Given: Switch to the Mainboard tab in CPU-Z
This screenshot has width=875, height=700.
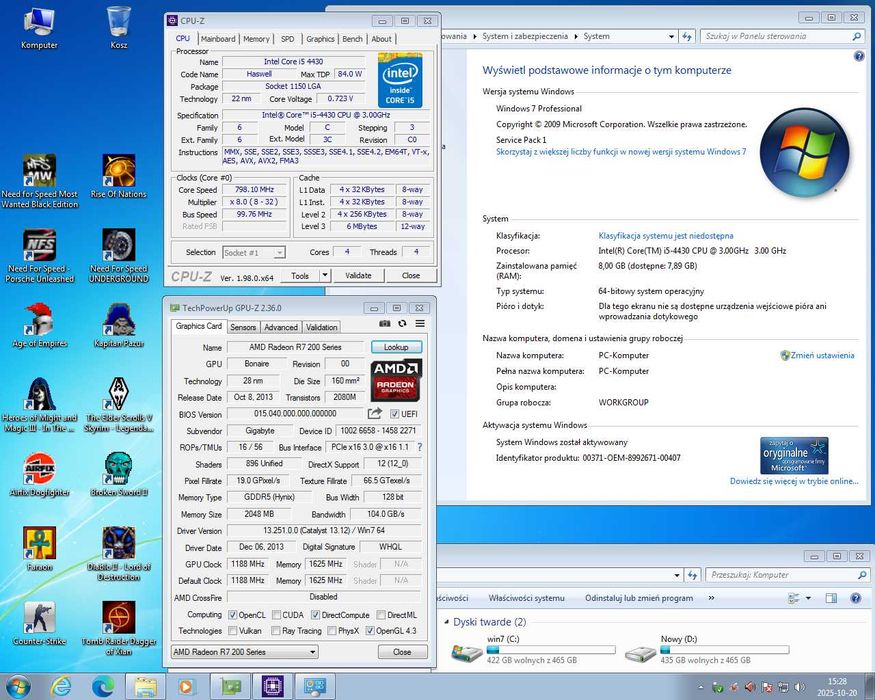Looking at the screenshot, I should tap(218, 39).
